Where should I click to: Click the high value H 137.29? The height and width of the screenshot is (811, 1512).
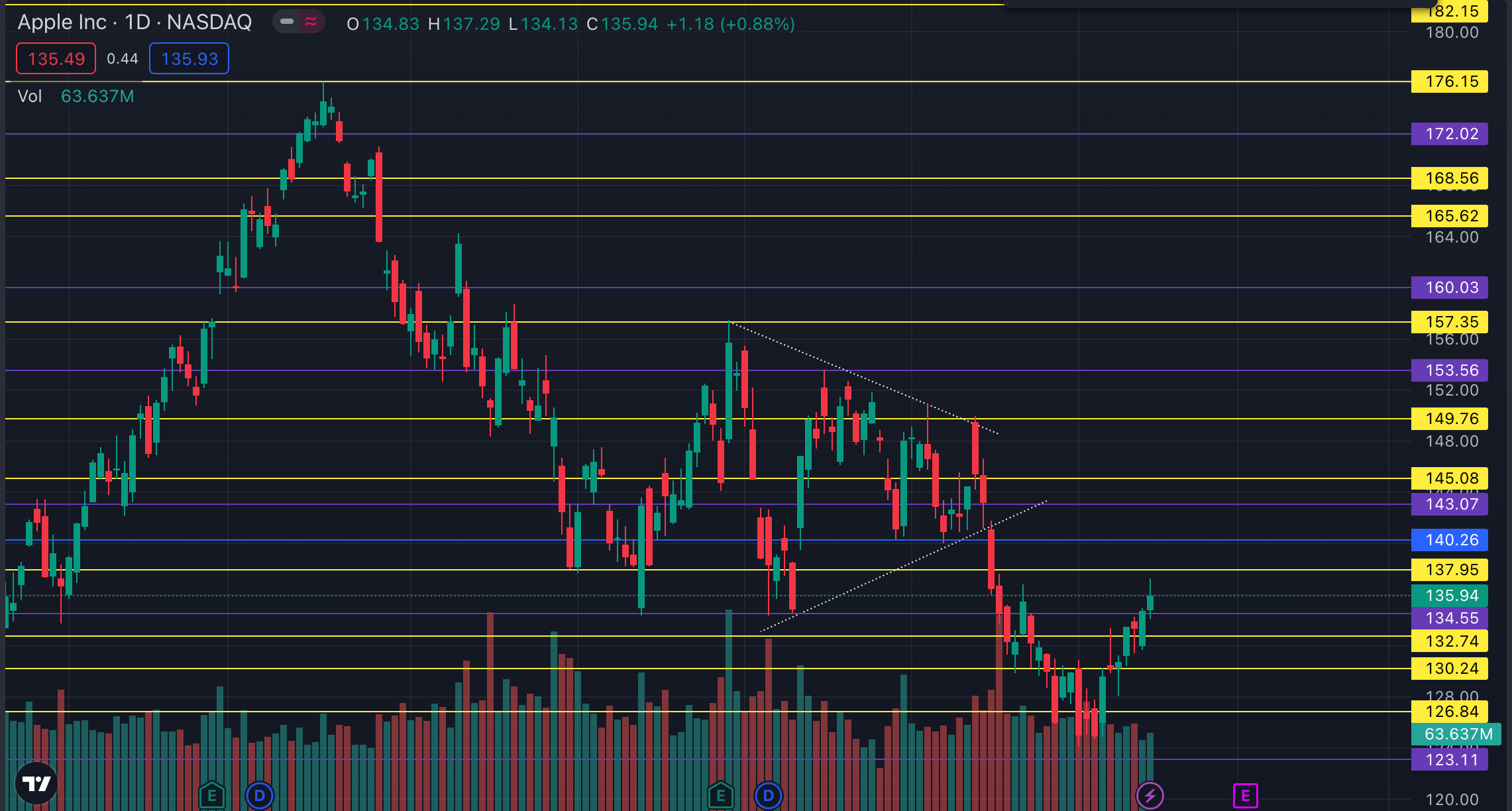pyautogui.click(x=464, y=25)
